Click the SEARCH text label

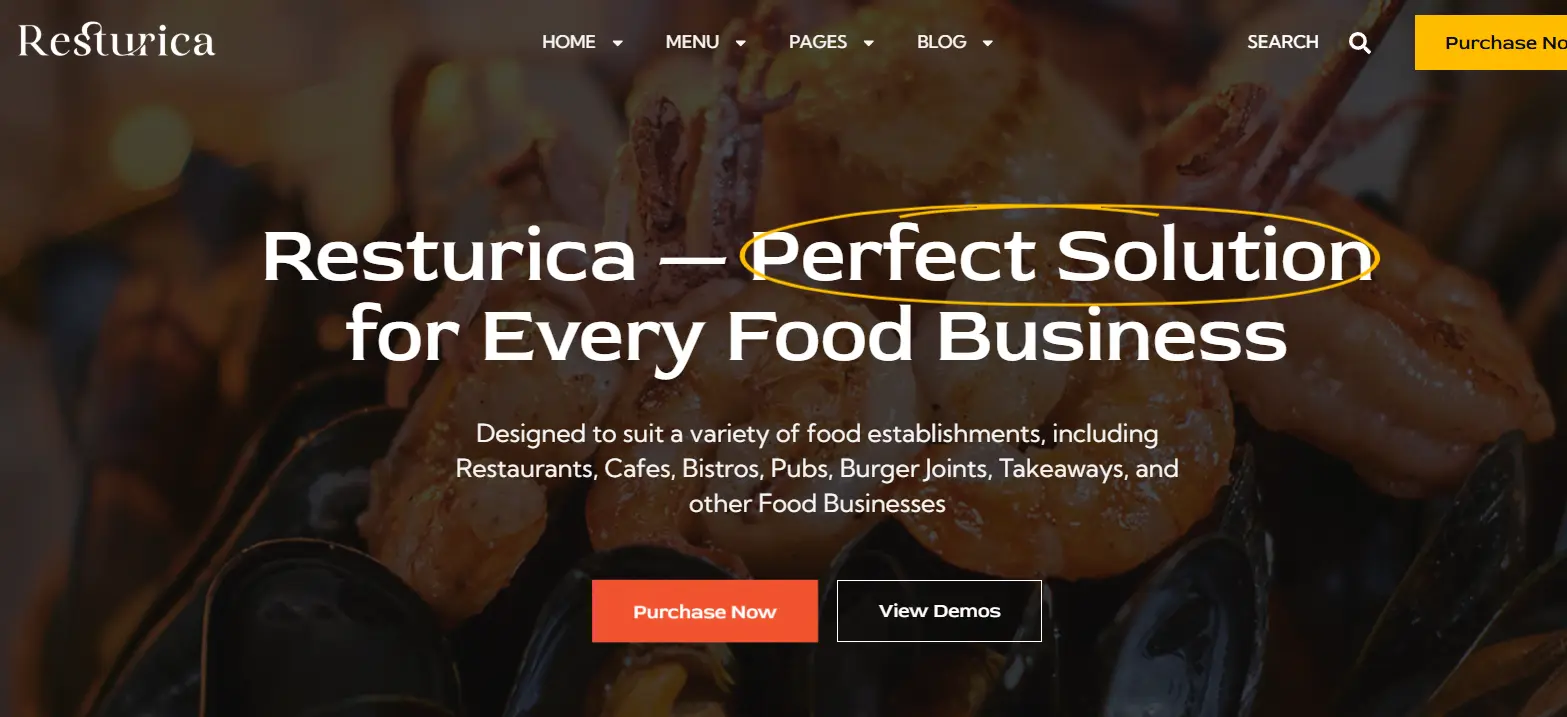click(x=1283, y=42)
